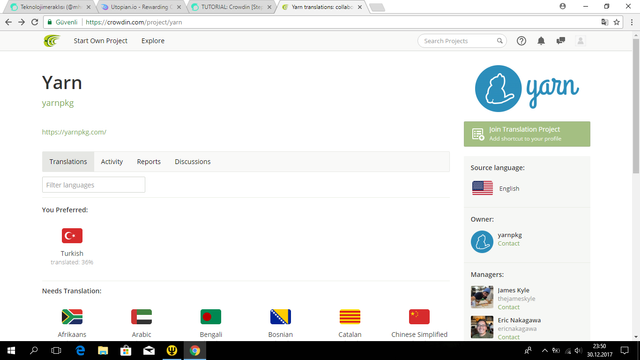This screenshot has width=640, height=360.
Task: Open a new browser tab
Action: point(377,7)
